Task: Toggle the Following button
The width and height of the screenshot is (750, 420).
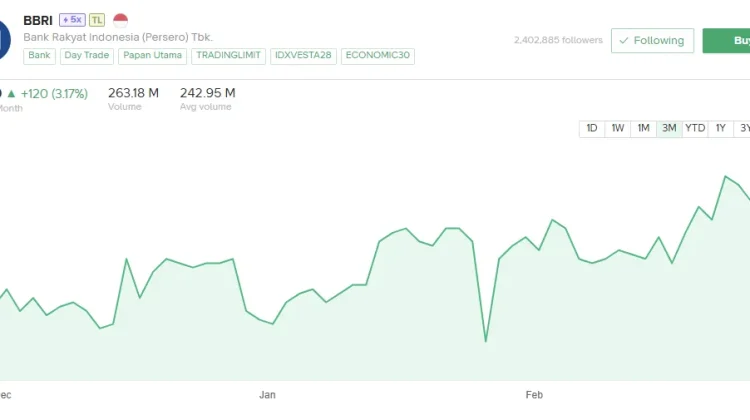Action: pos(652,41)
